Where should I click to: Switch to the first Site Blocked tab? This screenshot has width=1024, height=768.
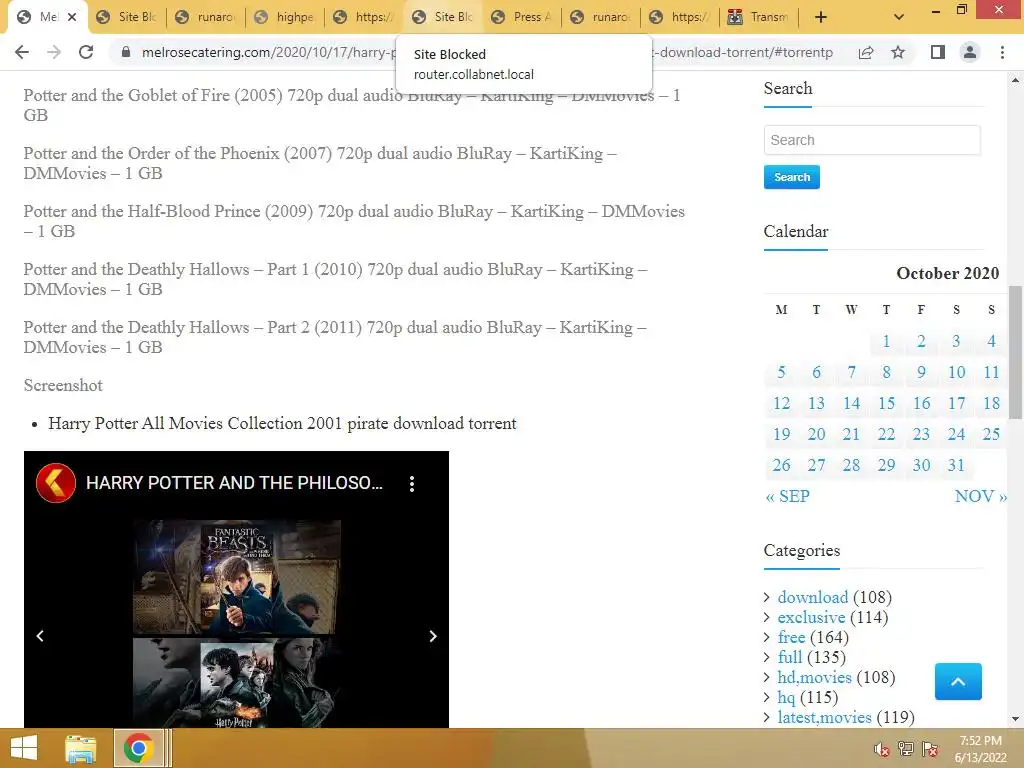127,17
